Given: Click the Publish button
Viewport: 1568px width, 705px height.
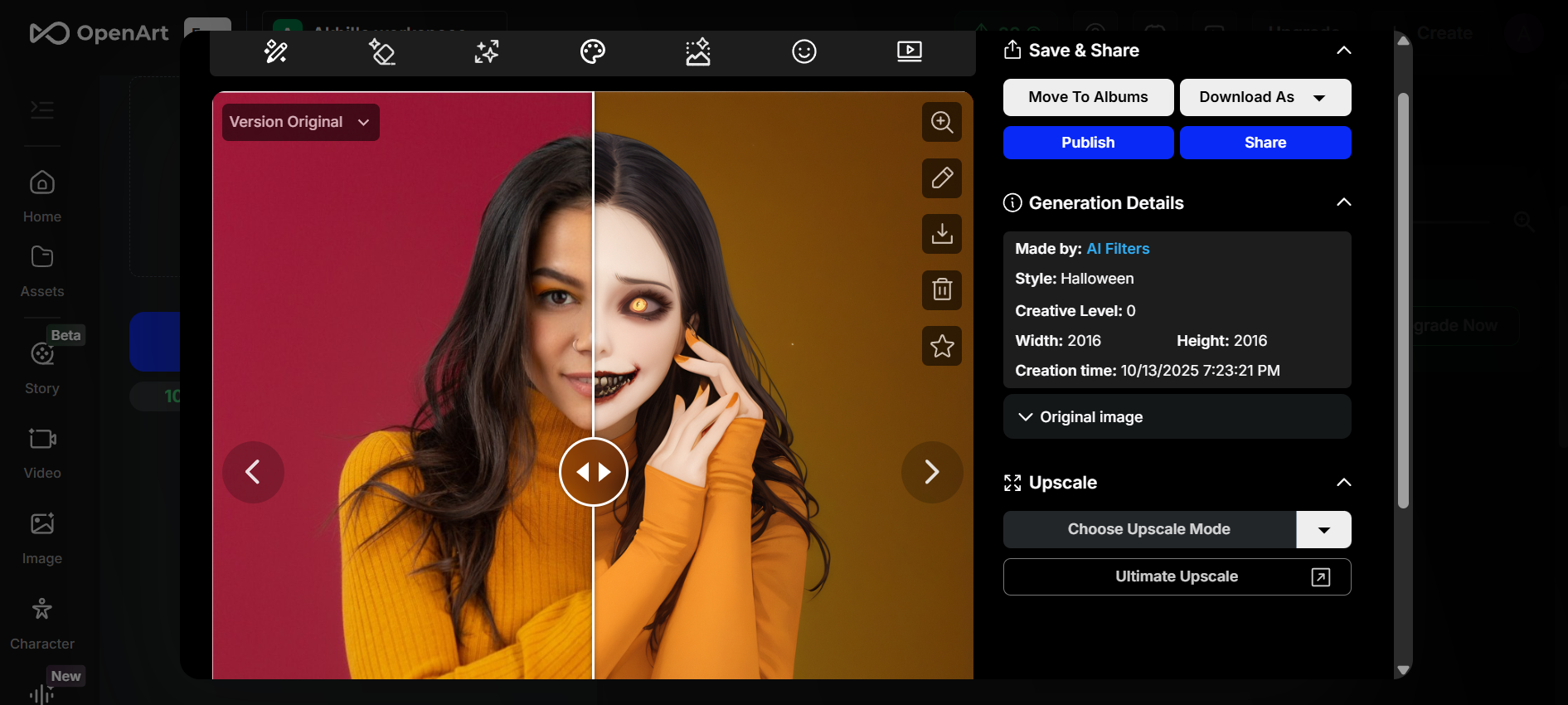Looking at the screenshot, I should (1088, 143).
